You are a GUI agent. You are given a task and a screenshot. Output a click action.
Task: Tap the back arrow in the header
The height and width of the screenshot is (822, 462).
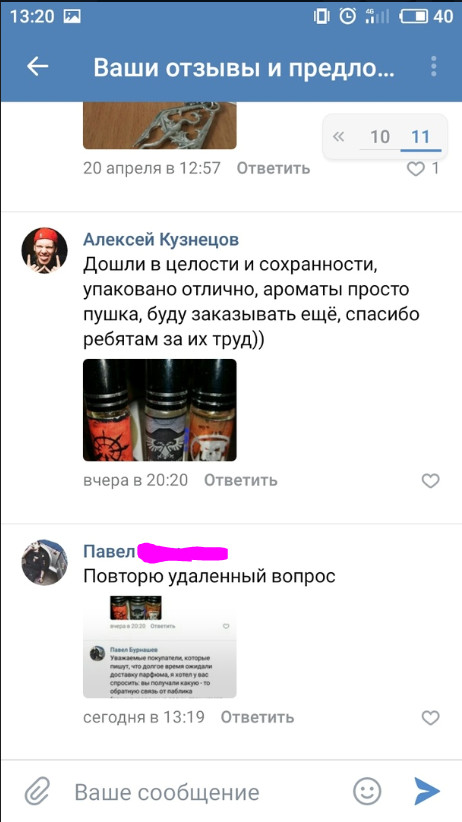click(38, 67)
